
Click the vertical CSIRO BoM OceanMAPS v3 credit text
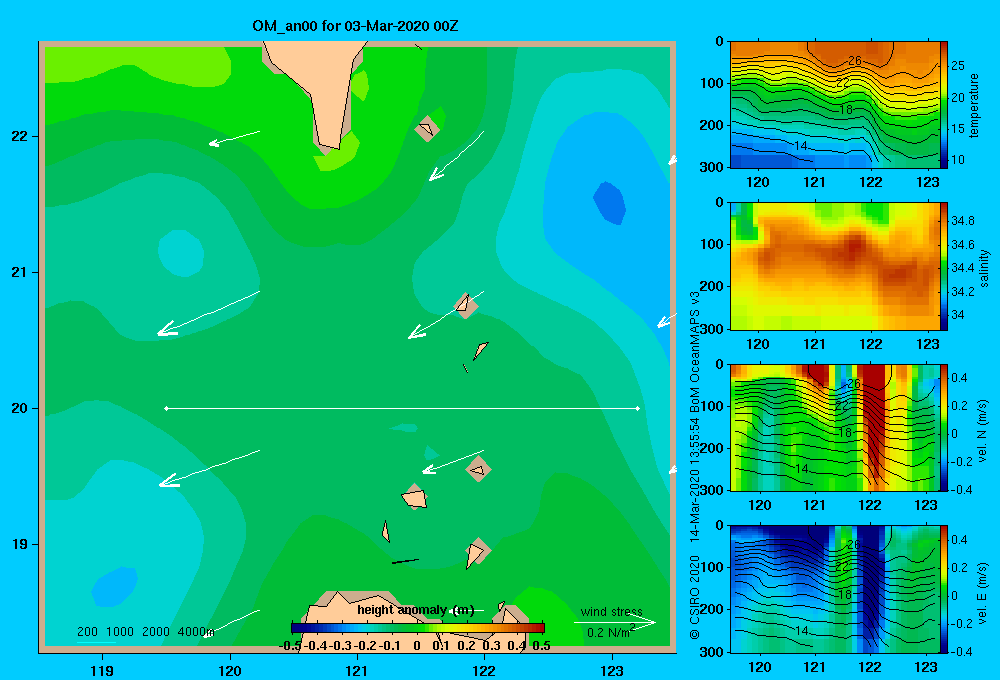tap(695, 465)
